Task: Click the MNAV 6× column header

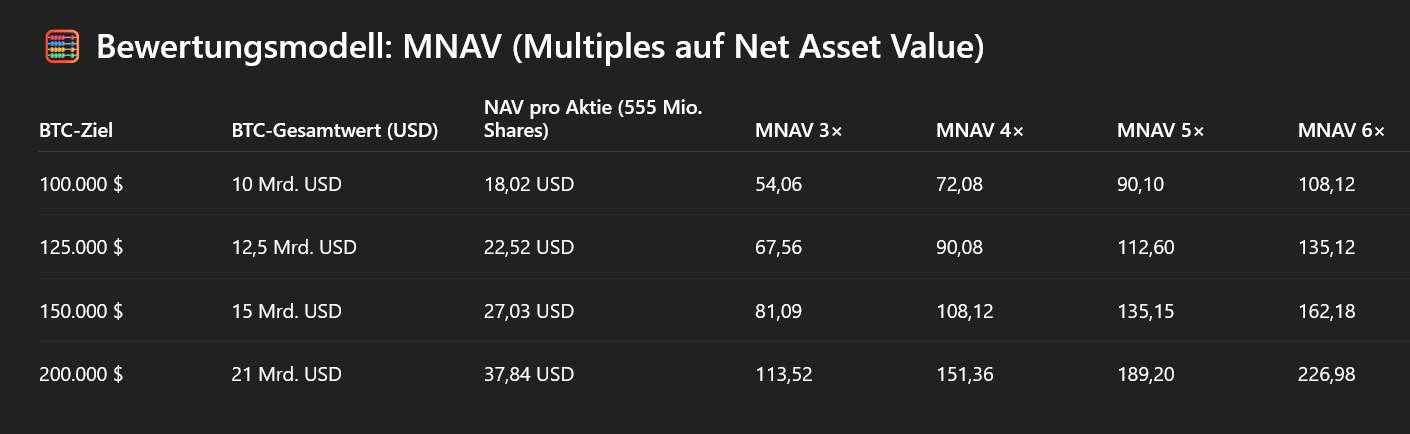Action: (x=1342, y=130)
